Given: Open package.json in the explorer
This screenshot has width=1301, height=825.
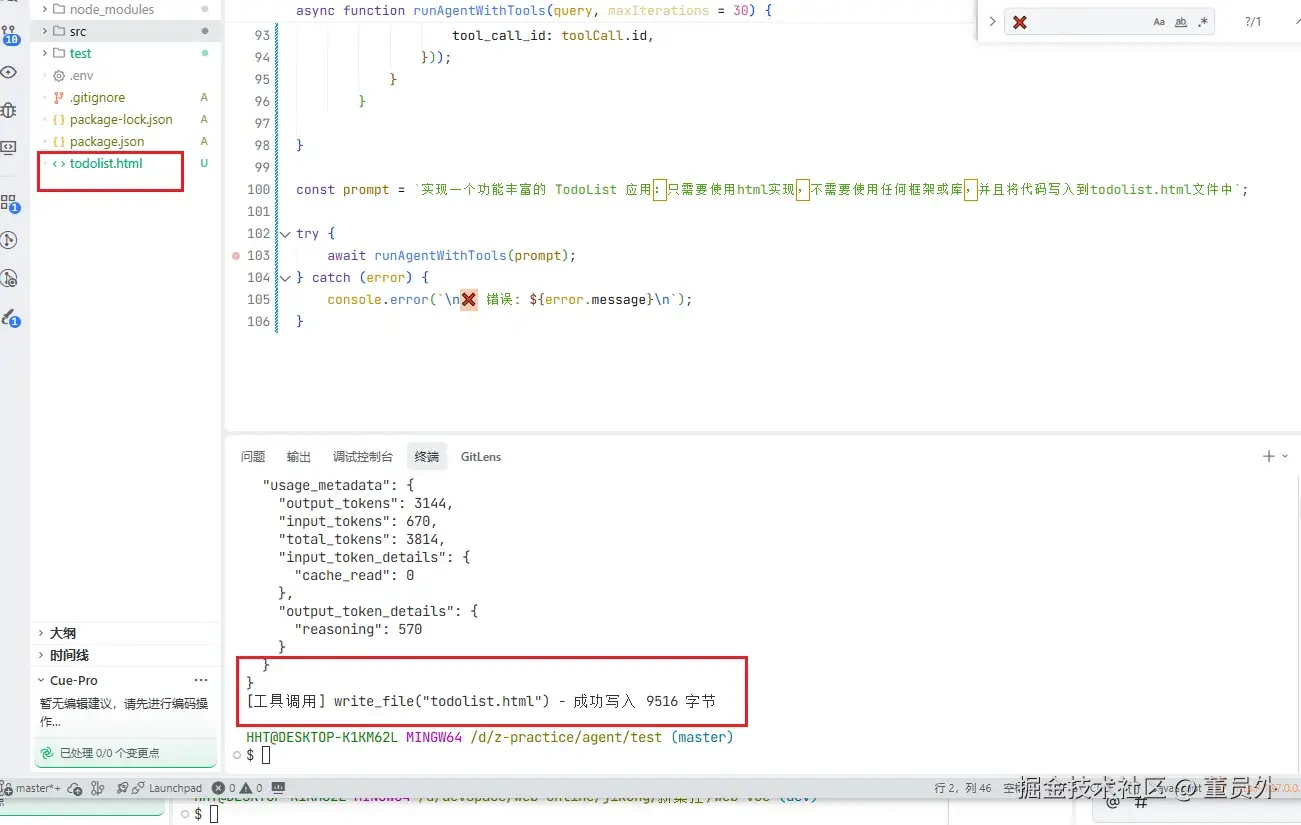Looking at the screenshot, I should tap(107, 142).
